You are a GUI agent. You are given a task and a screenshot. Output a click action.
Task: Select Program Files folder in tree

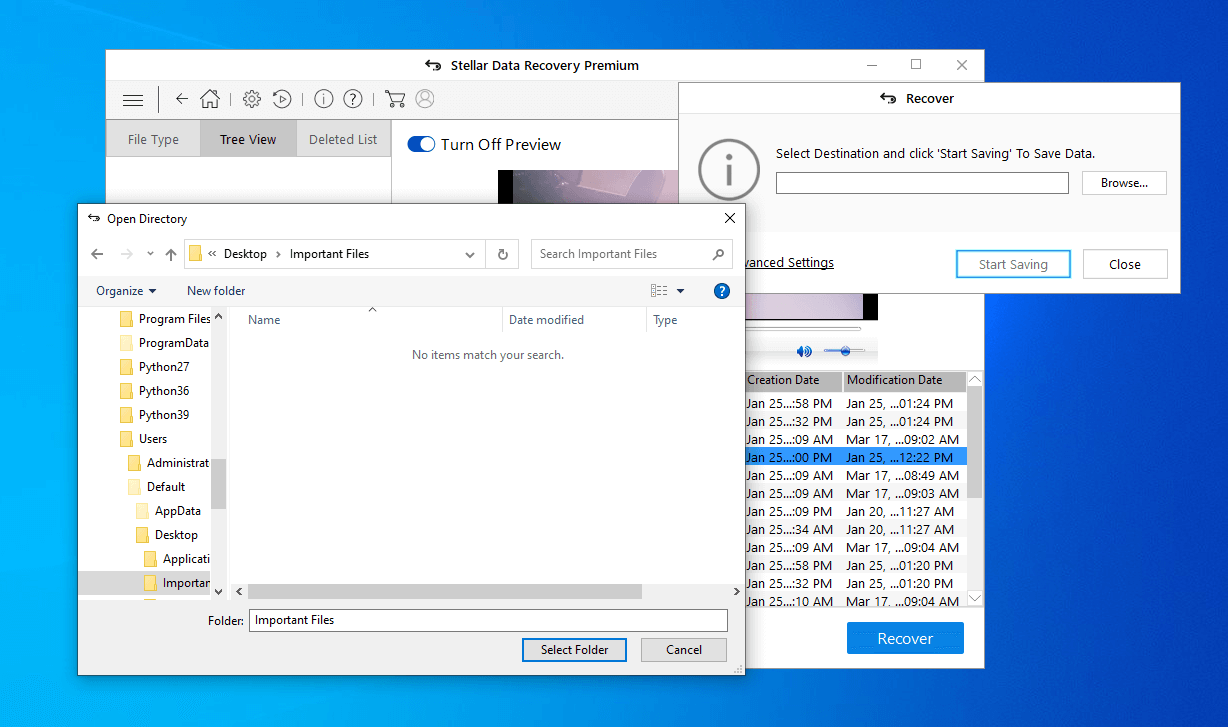(165, 319)
